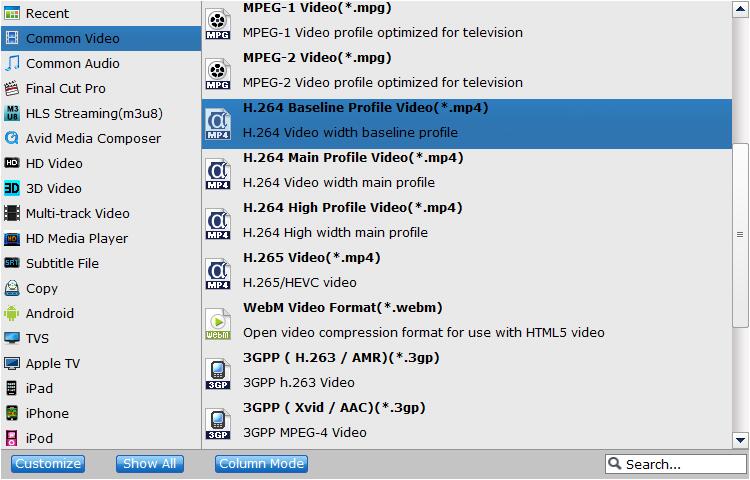The width and height of the screenshot is (750, 480).
Task: Select 3GPP ( Xvid / AAC)(*.3gp)
Action: click(334, 407)
